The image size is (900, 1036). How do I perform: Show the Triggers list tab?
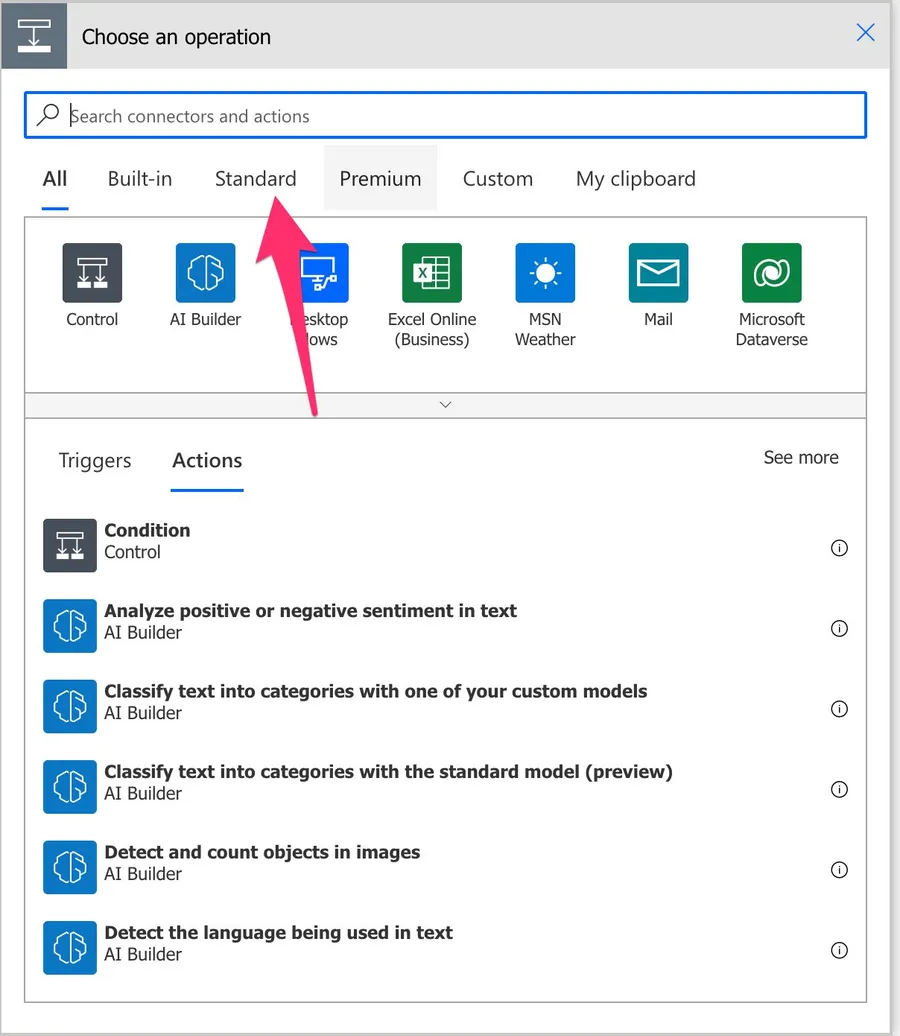[x=95, y=461]
